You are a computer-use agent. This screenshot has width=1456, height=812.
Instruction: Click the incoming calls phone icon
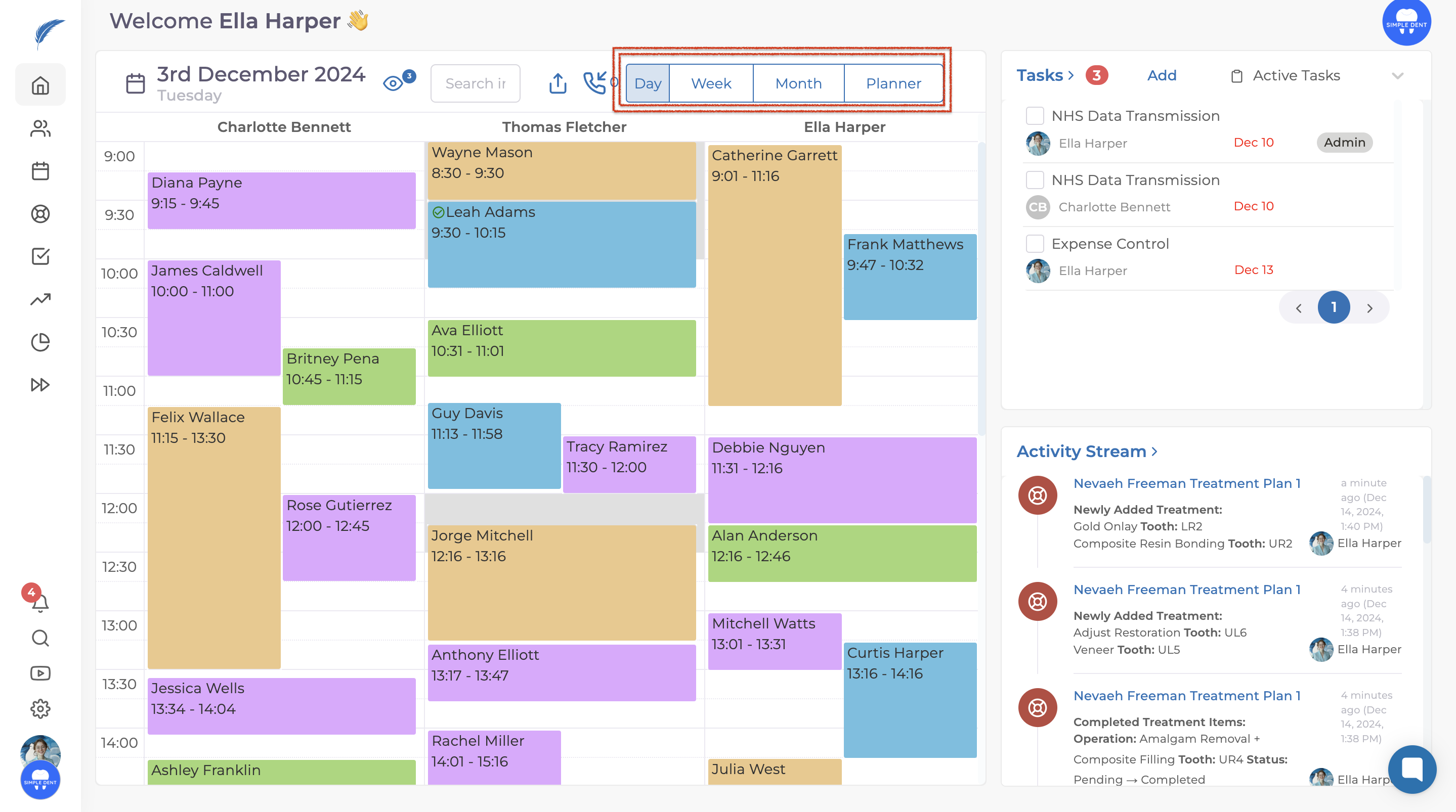(594, 83)
